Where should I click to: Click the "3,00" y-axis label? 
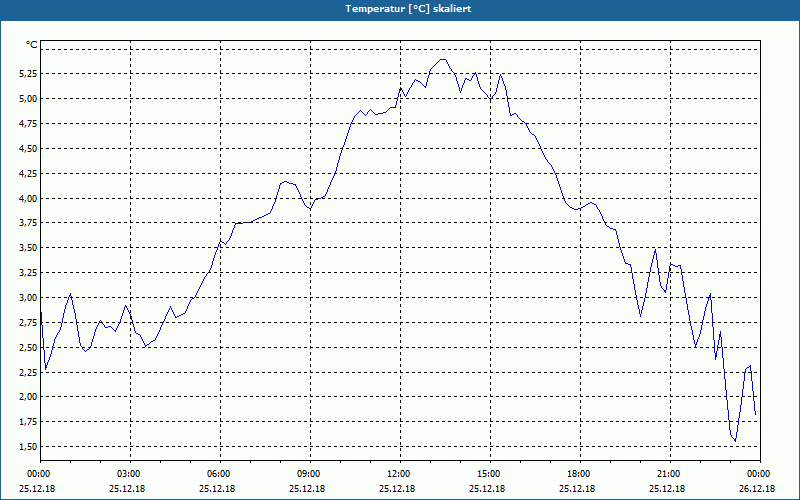(28, 297)
